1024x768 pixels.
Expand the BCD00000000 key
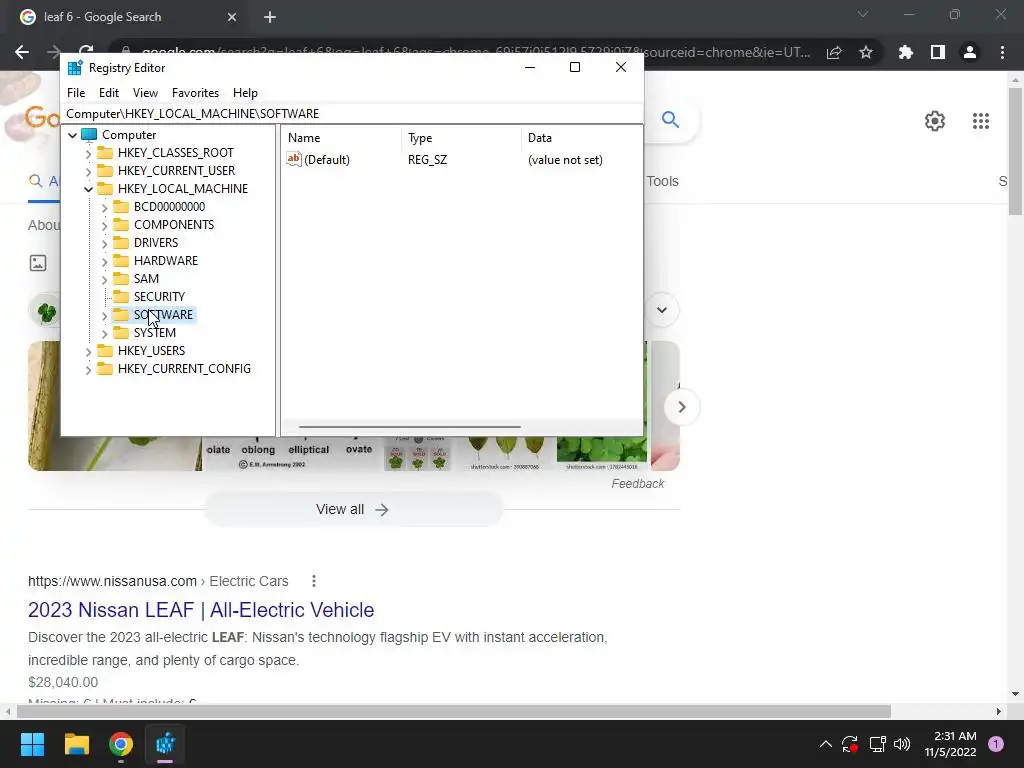104,208
